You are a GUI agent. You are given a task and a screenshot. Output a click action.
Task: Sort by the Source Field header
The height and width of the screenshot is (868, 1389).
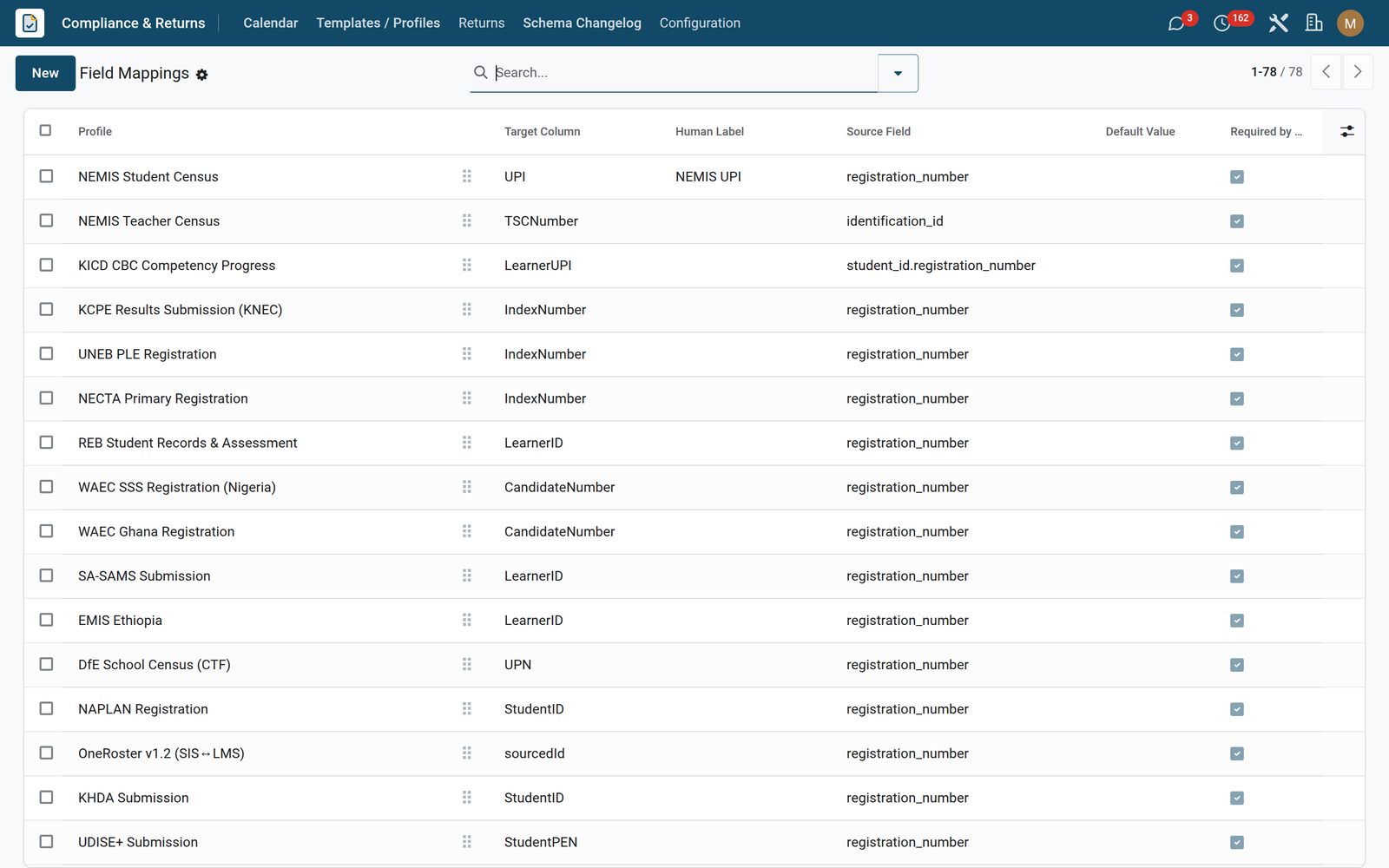pyautogui.click(x=879, y=132)
